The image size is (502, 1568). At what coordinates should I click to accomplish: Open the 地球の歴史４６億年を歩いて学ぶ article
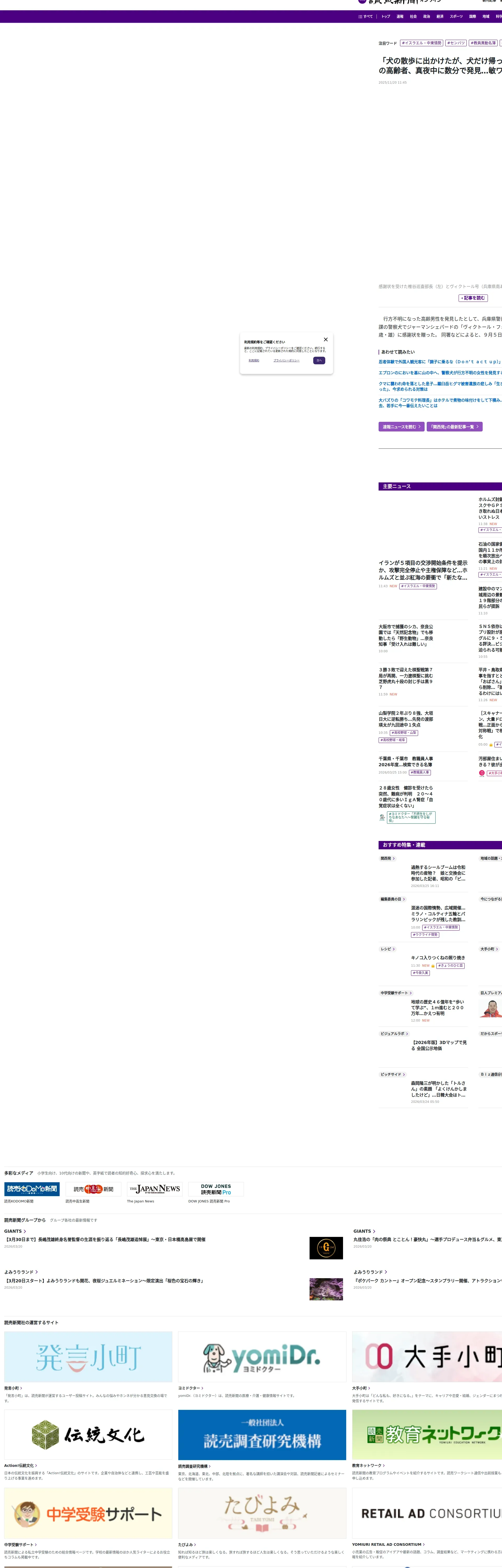pos(438,1007)
